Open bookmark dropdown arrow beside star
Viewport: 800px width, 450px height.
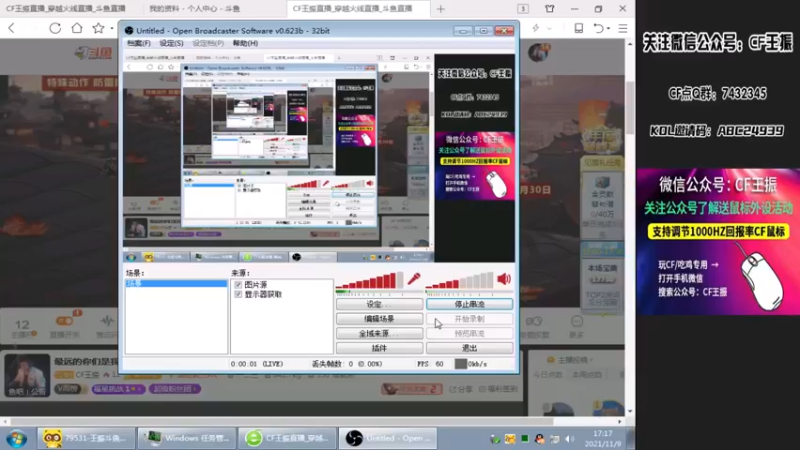(x=111, y=29)
